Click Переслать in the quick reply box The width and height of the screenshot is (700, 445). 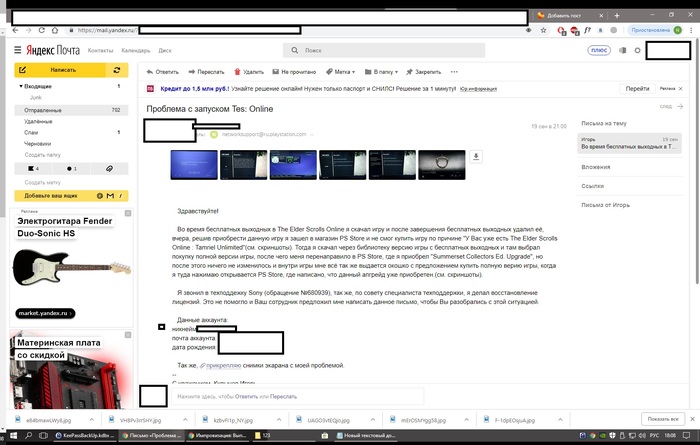click(283, 396)
